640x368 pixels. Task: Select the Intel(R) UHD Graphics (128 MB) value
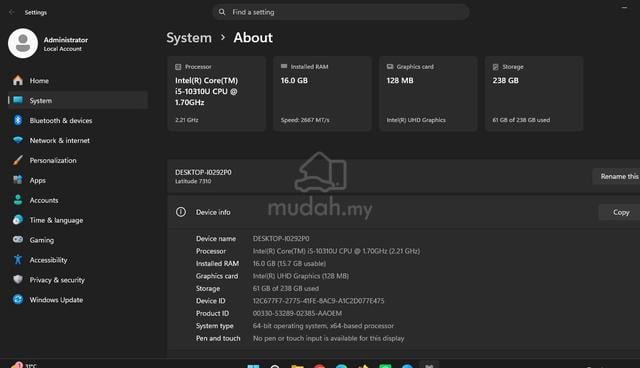[x=300, y=276]
